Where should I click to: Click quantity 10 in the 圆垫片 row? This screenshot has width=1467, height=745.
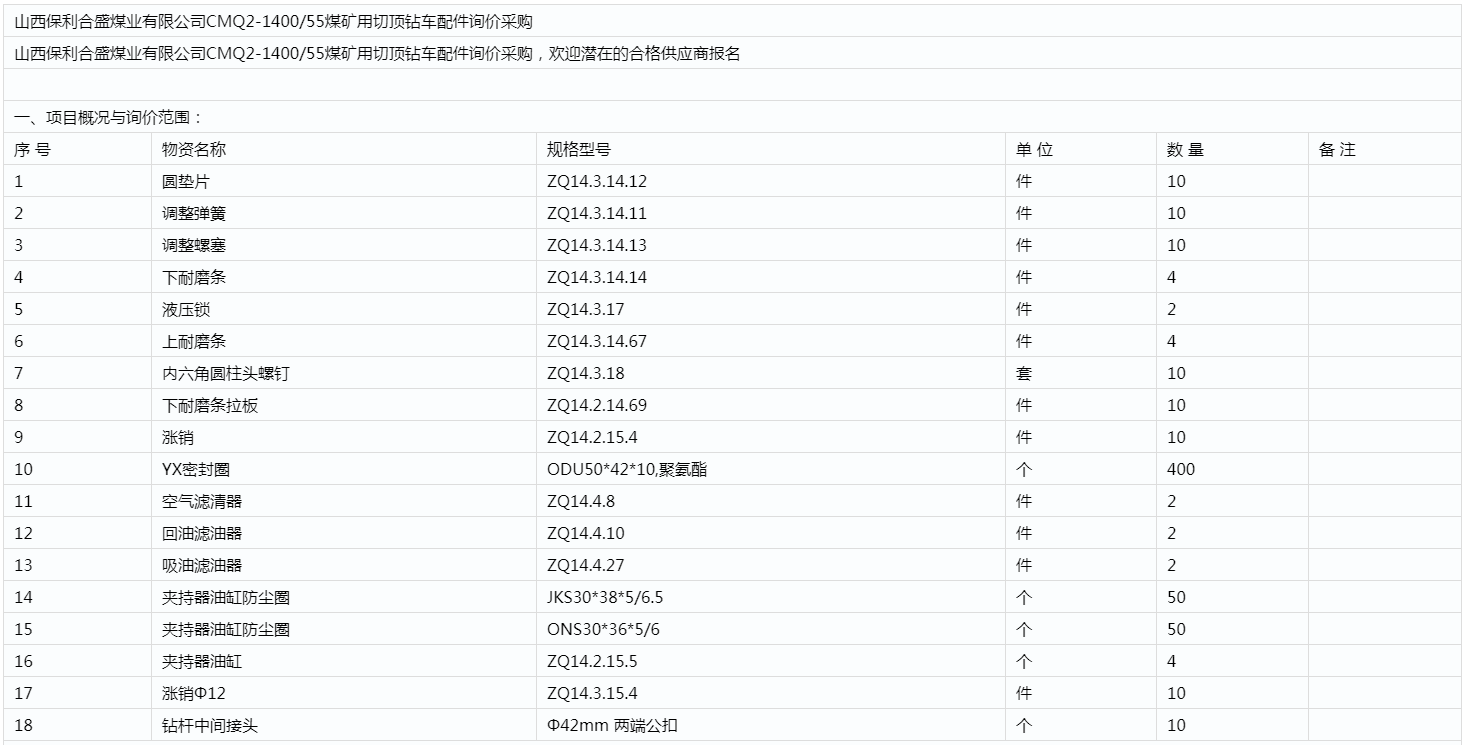point(1176,182)
